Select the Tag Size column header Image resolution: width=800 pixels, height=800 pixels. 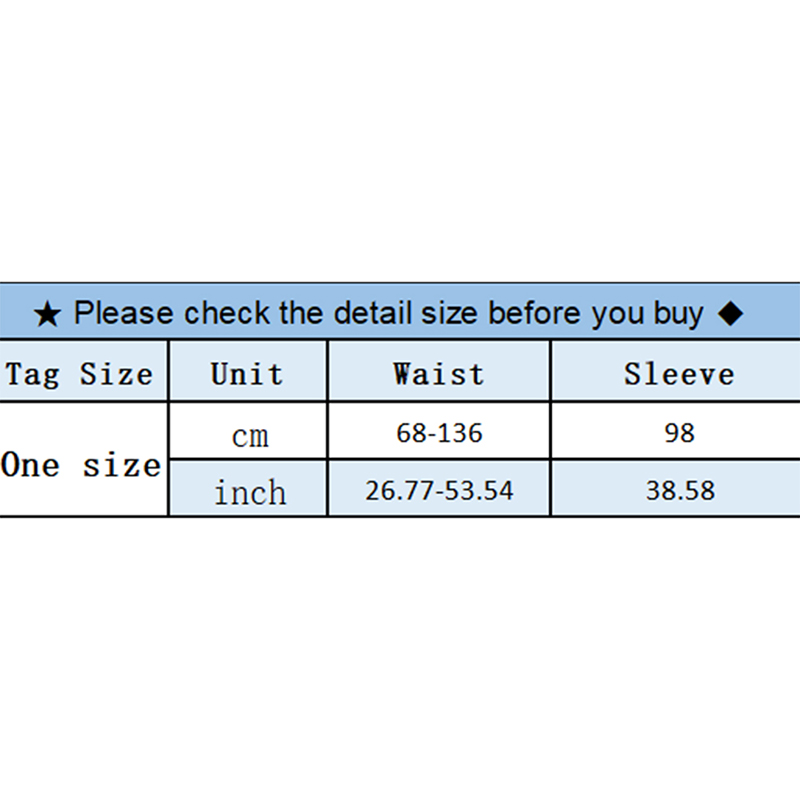(x=80, y=374)
